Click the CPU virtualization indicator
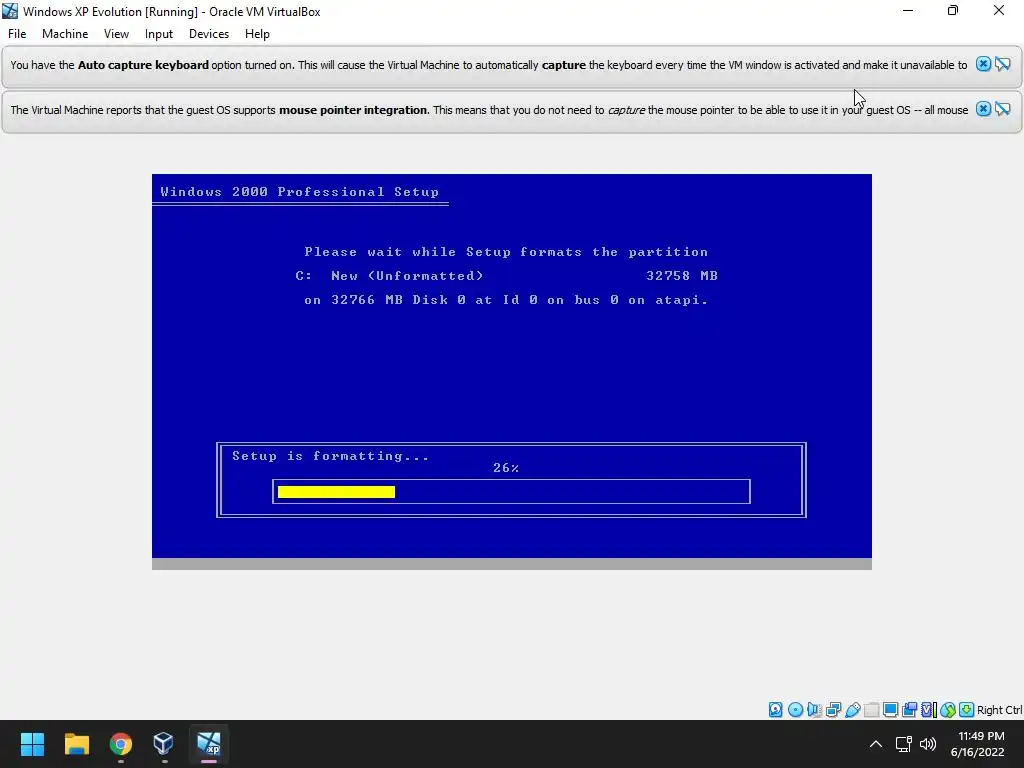This screenshot has height=768, width=1024. coord(928,710)
